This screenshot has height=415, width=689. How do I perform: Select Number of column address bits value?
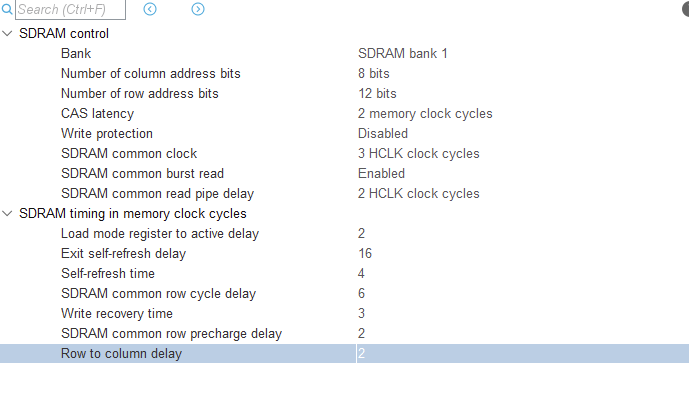coord(374,73)
